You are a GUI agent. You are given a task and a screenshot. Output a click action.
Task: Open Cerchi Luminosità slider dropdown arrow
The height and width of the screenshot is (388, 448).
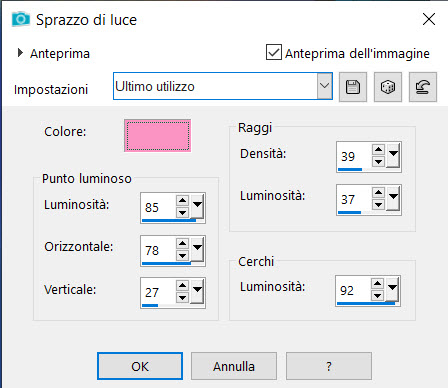click(x=392, y=288)
